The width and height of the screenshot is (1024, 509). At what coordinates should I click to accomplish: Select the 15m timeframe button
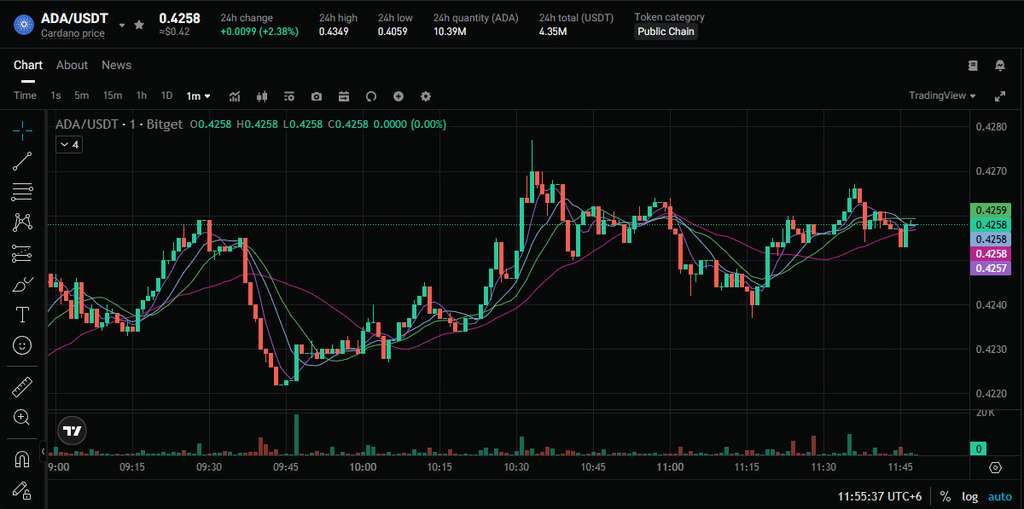(x=113, y=96)
